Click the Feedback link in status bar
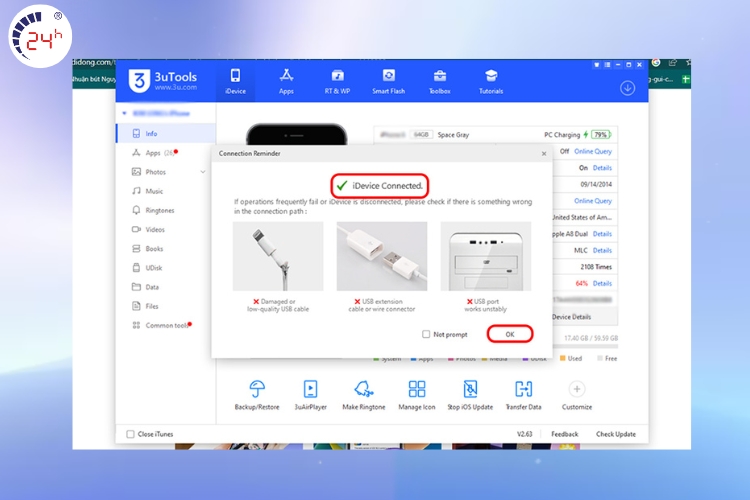Image resolution: width=750 pixels, height=500 pixels. click(564, 434)
